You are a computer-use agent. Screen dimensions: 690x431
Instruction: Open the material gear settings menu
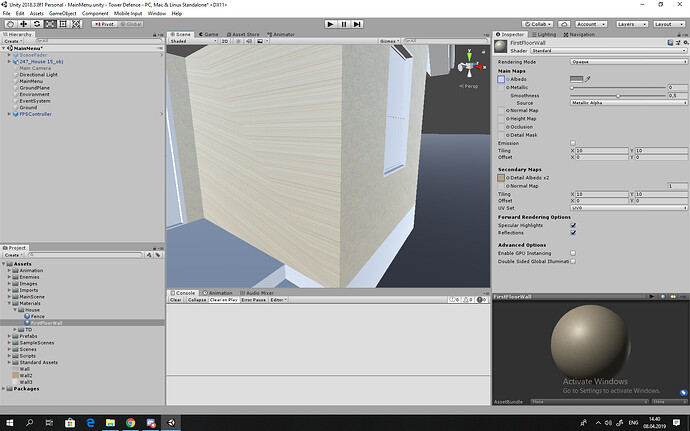pyautogui.click(x=685, y=43)
